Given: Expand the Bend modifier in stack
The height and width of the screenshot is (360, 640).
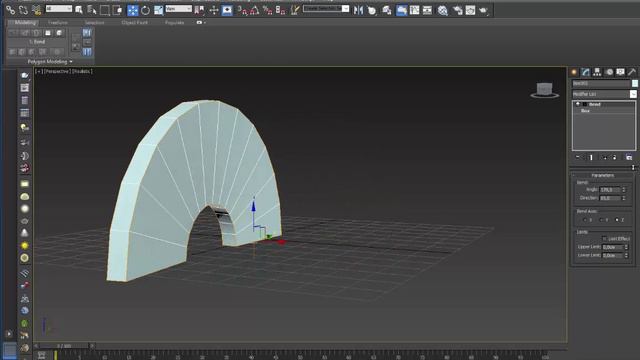Looking at the screenshot, I should (578, 104).
